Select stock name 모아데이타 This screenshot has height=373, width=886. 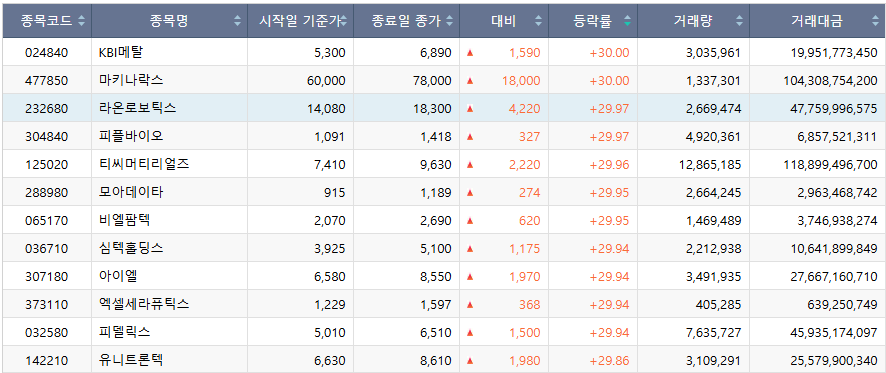coord(131,193)
